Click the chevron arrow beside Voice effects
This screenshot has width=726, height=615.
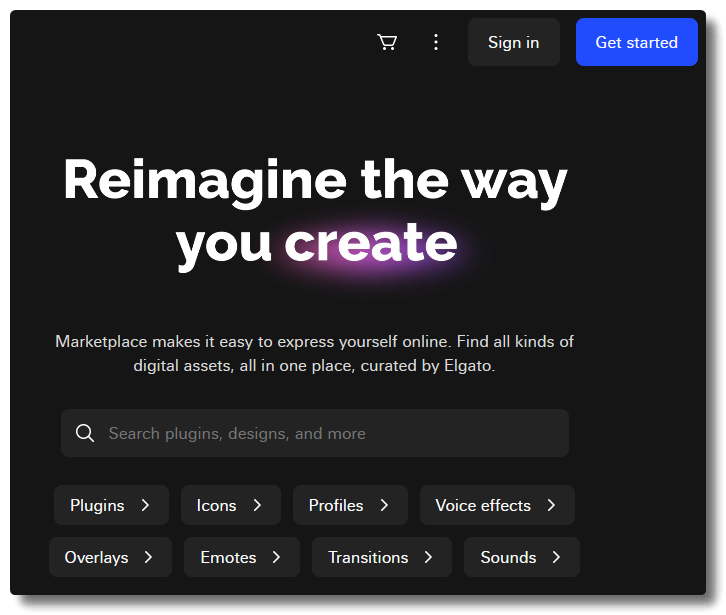(x=551, y=505)
